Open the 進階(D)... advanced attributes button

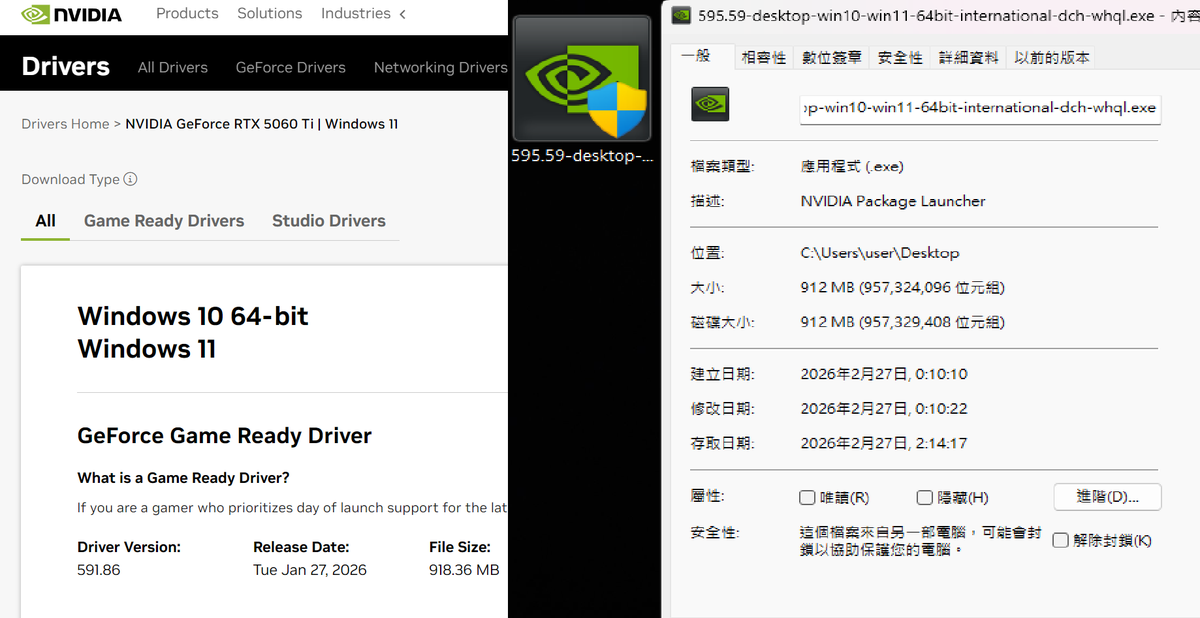tap(1108, 497)
